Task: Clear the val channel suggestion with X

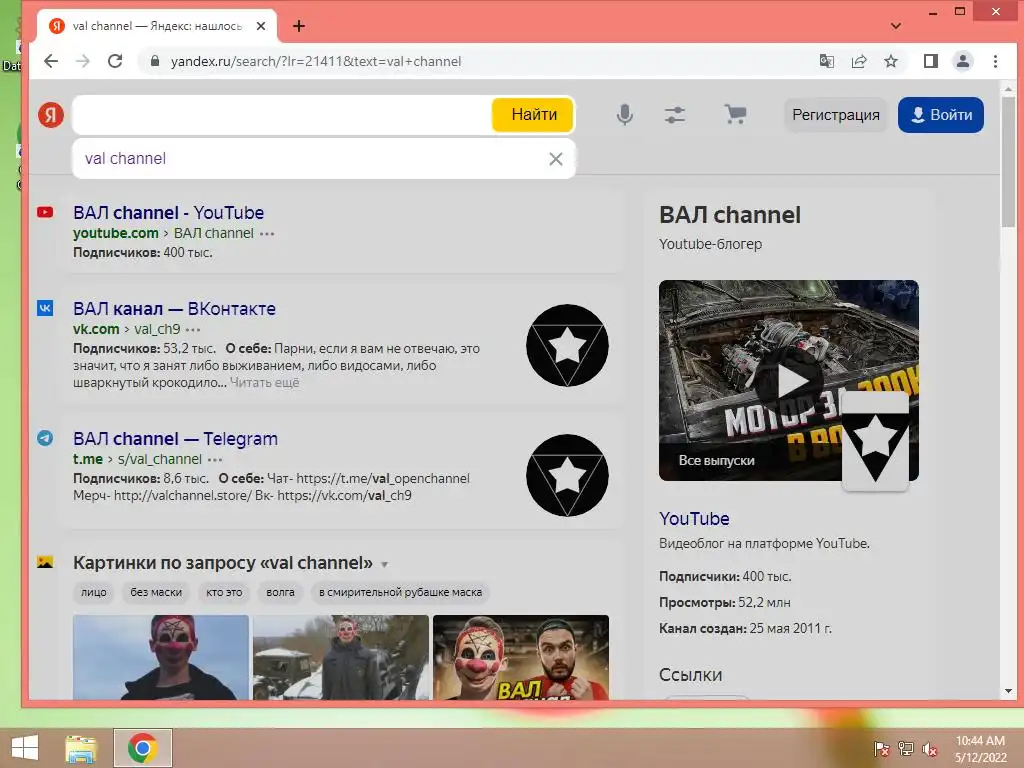Action: (556, 159)
